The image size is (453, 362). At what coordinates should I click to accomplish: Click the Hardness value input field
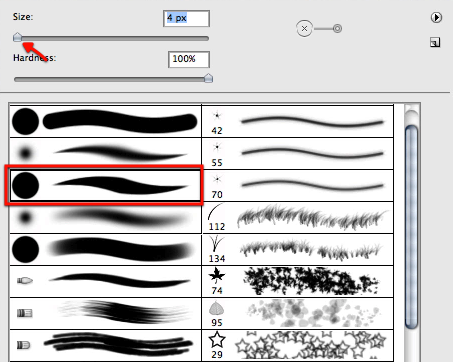pyautogui.click(x=189, y=59)
